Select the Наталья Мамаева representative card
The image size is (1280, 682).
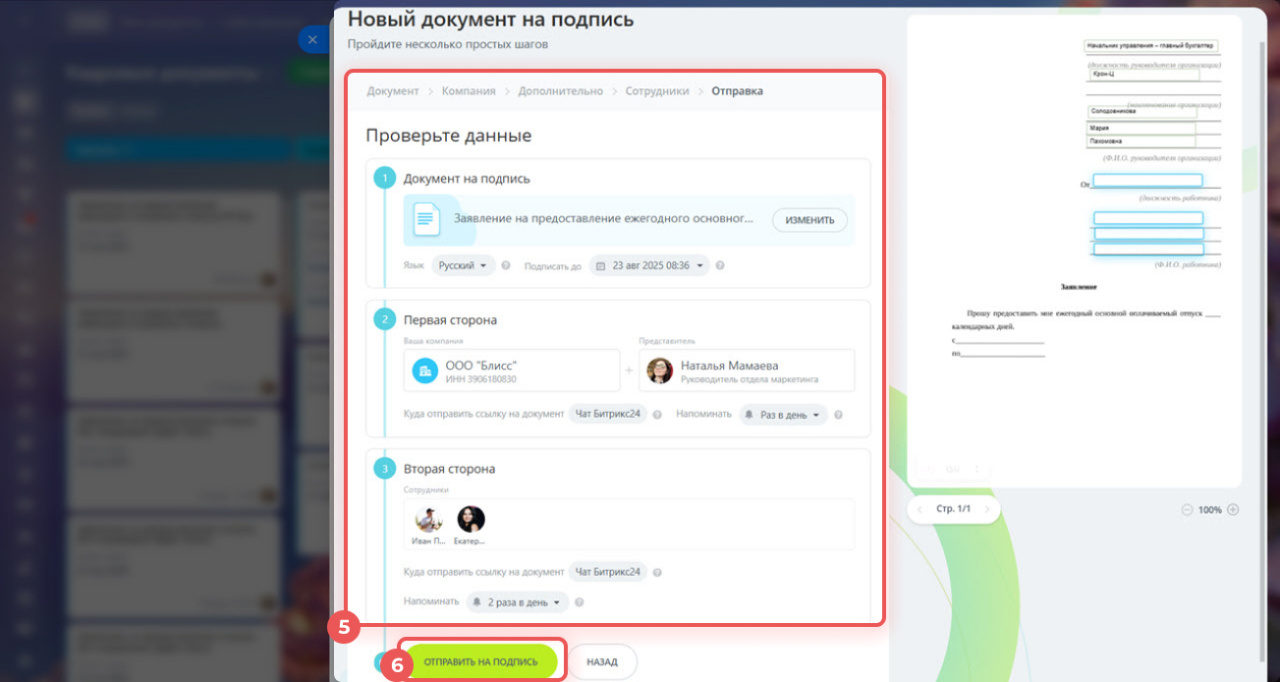pos(747,371)
